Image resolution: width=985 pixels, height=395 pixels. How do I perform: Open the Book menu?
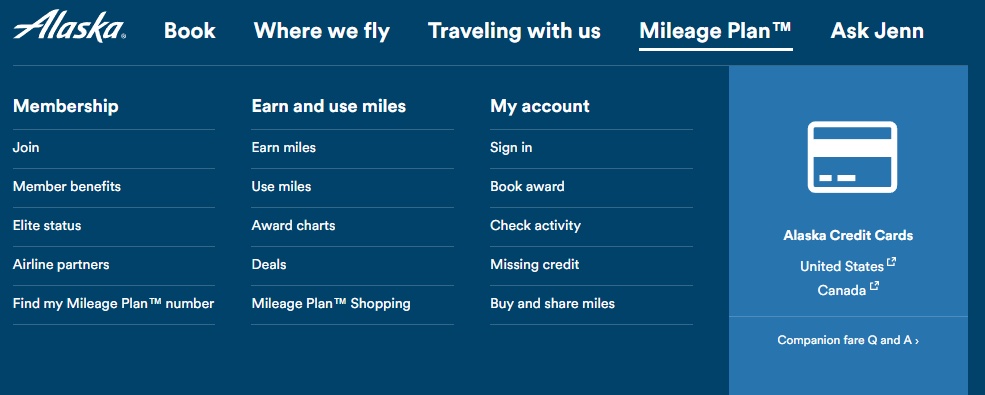coord(190,31)
